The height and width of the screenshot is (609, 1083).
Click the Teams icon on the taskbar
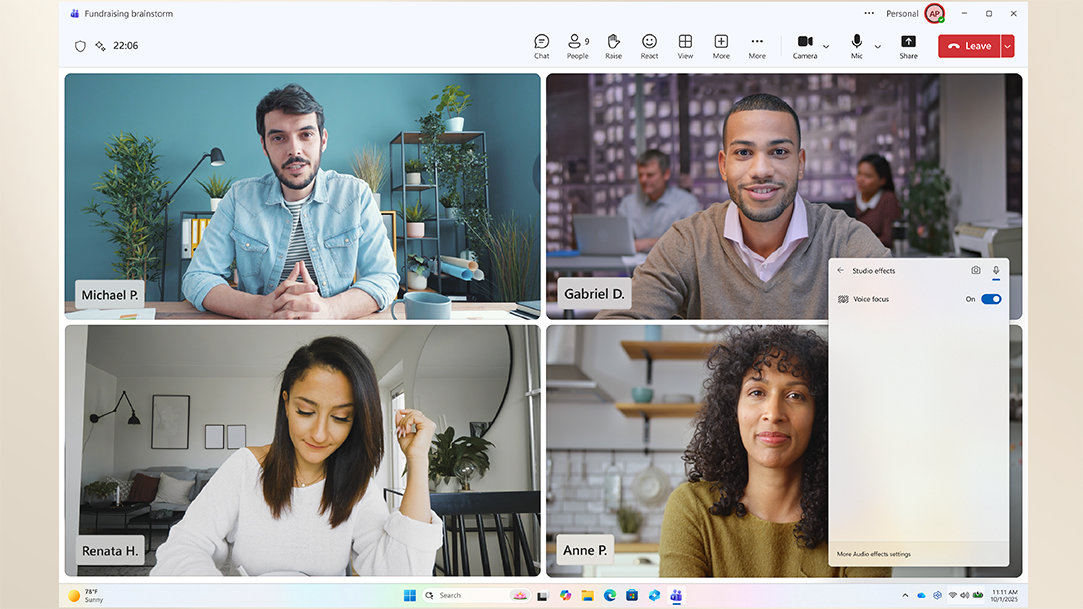(676, 594)
